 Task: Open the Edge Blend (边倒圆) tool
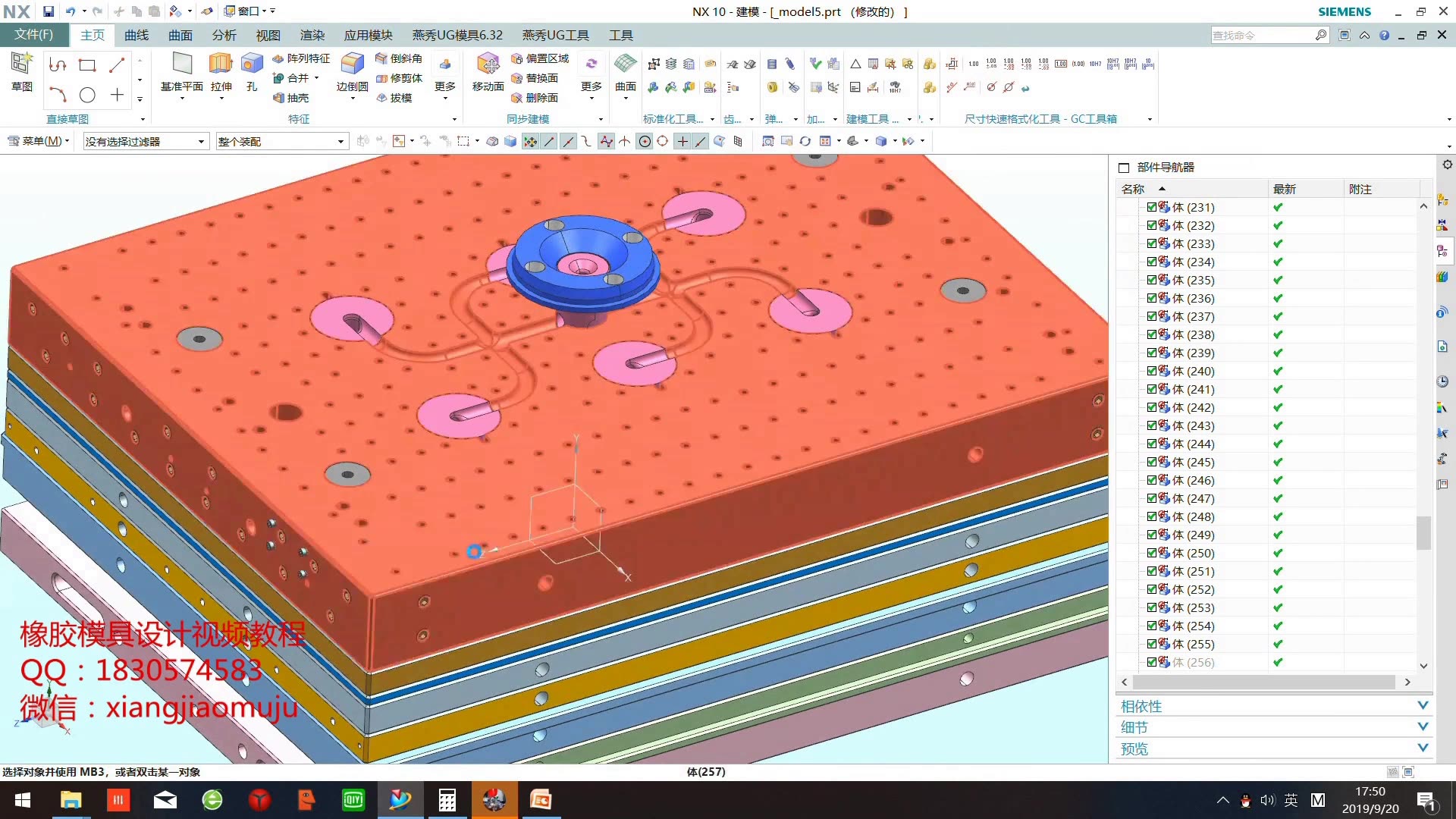352,64
